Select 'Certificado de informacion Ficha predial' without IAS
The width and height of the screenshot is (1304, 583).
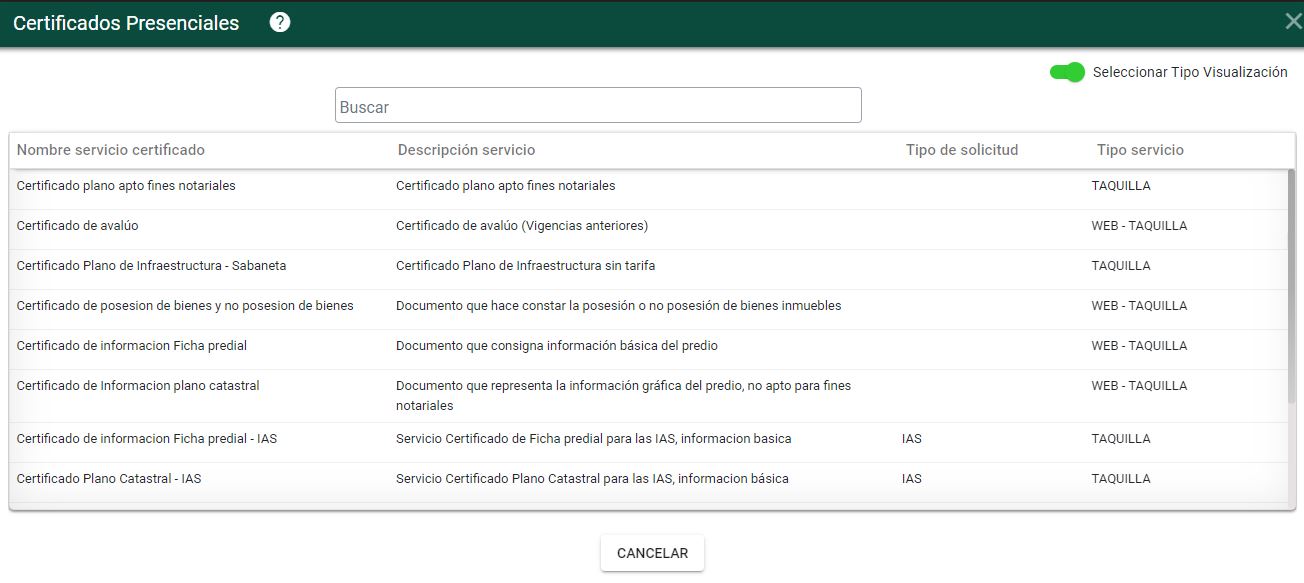(x=132, y=346)
